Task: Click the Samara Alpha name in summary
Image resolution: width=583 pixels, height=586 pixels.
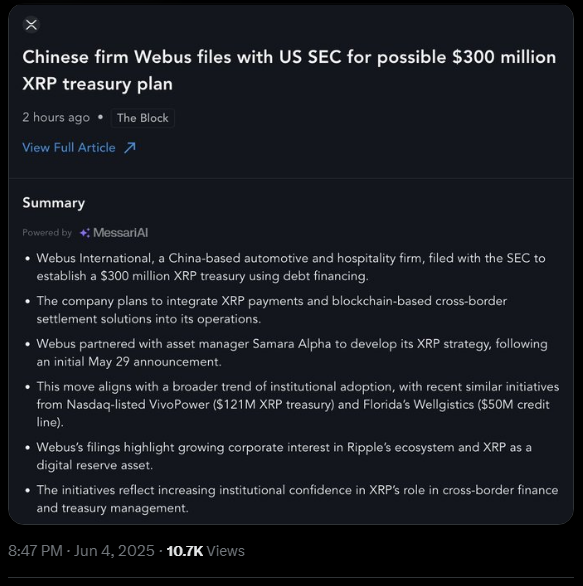Action: point(292,344)
